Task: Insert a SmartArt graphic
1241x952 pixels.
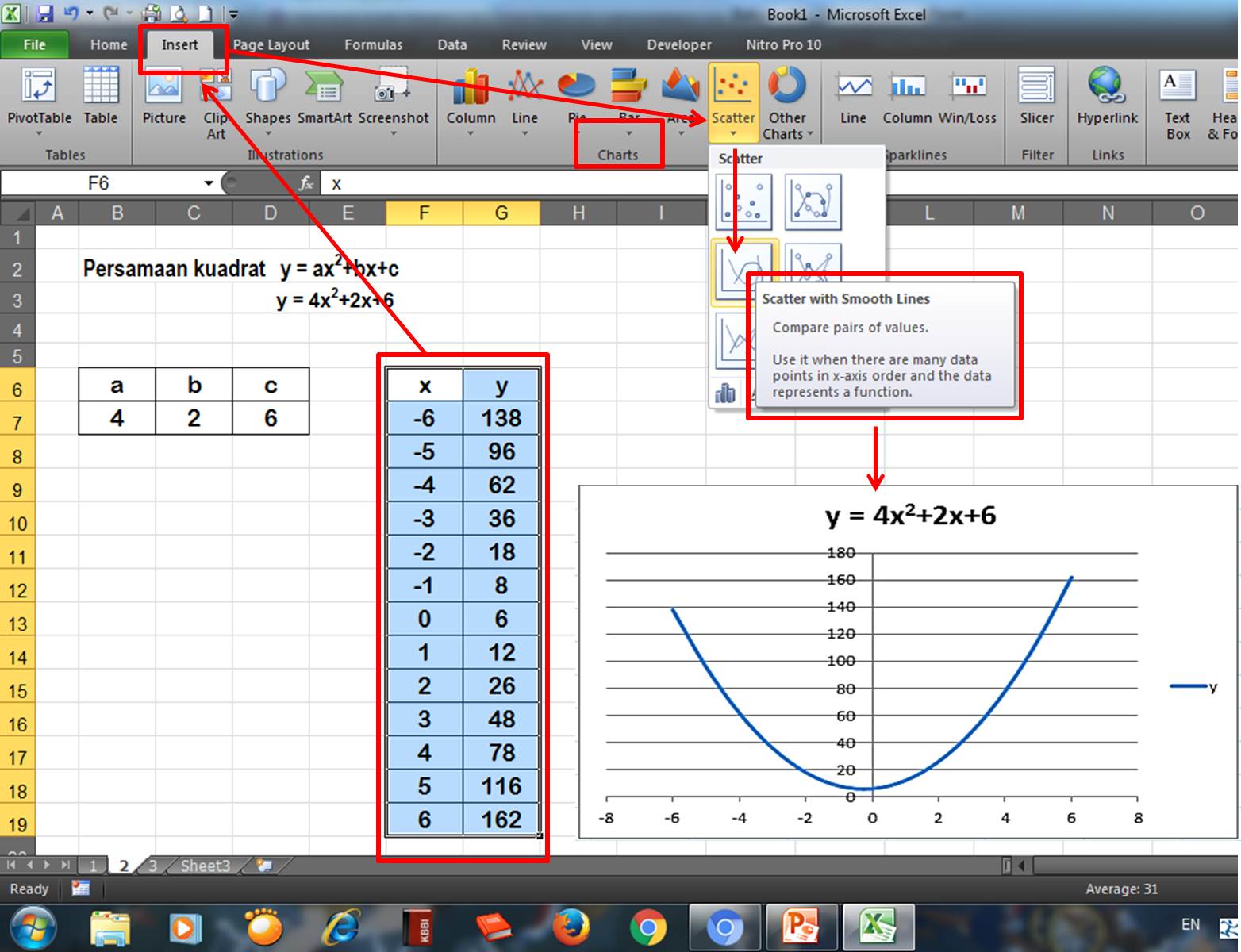Action: coord(325,95)
